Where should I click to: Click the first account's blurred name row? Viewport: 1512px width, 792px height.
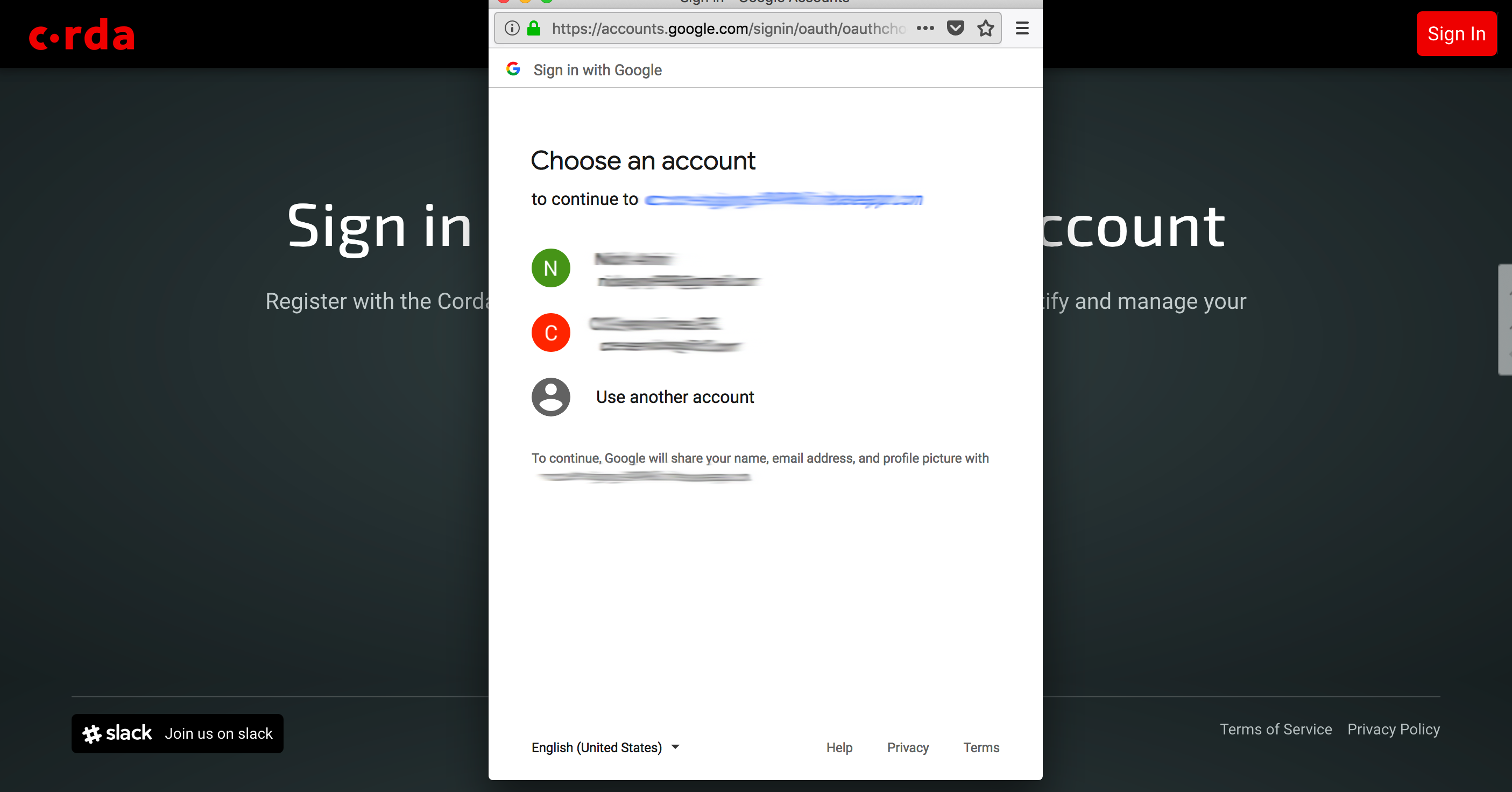pos(634,259)
